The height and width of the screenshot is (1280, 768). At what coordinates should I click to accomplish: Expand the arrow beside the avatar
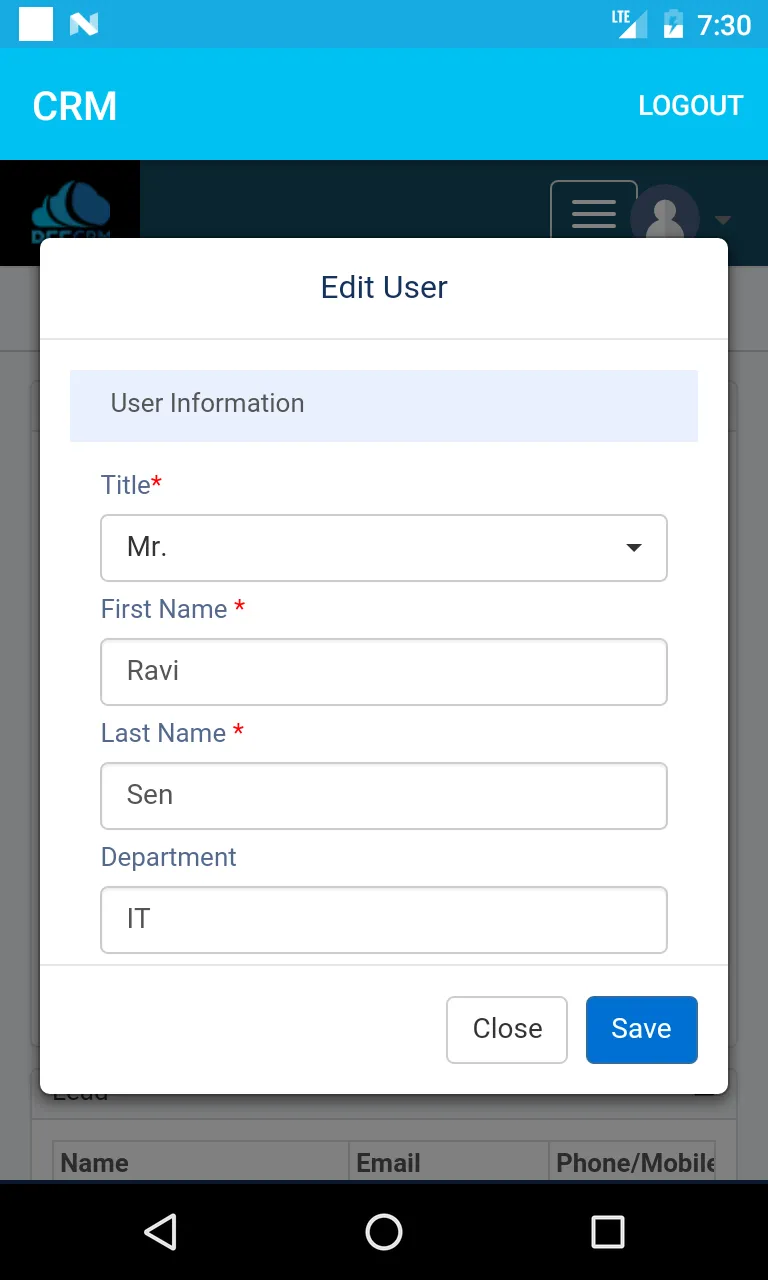click(x=723, y=220)
